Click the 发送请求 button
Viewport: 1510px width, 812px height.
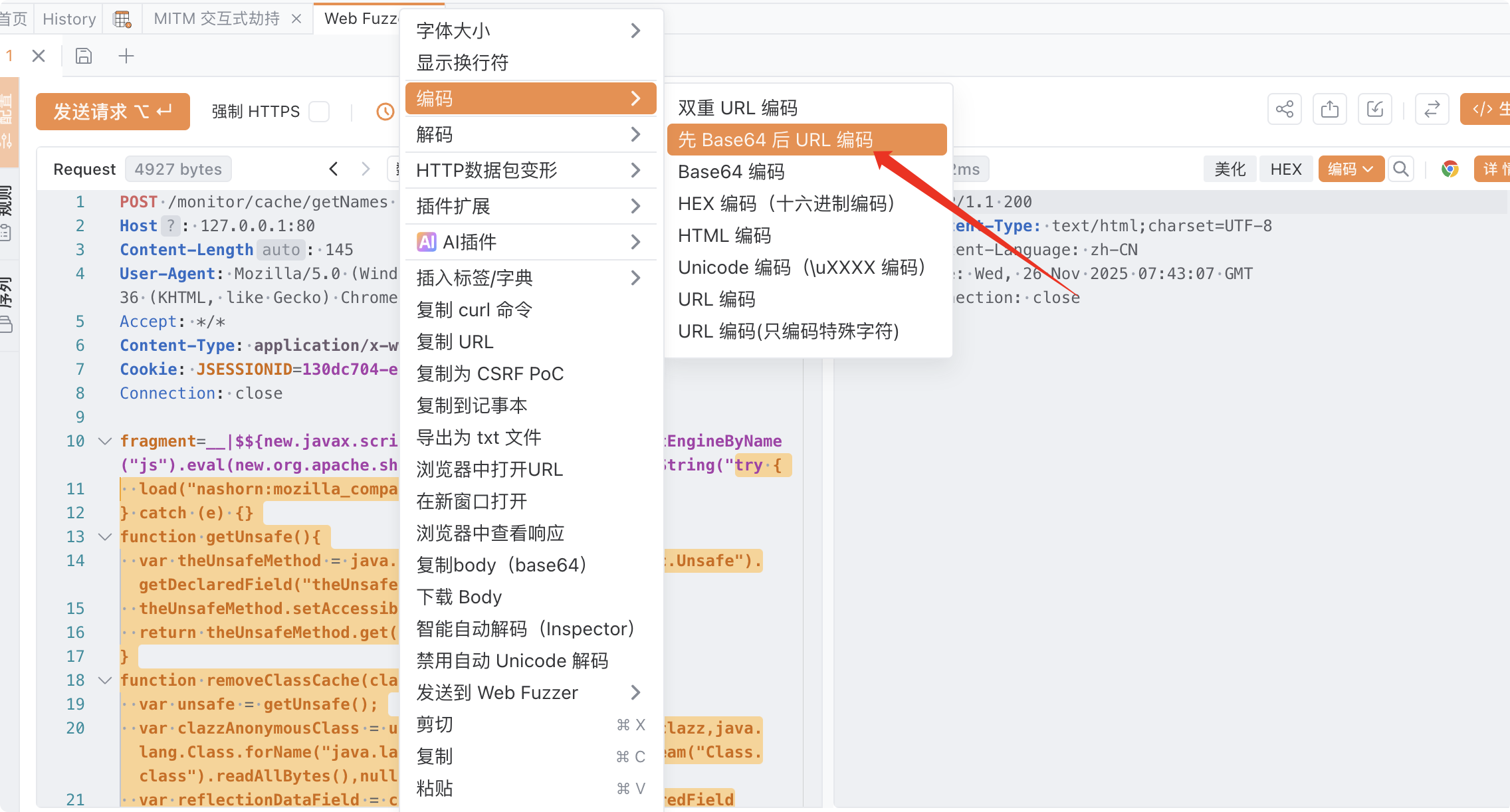112,112
